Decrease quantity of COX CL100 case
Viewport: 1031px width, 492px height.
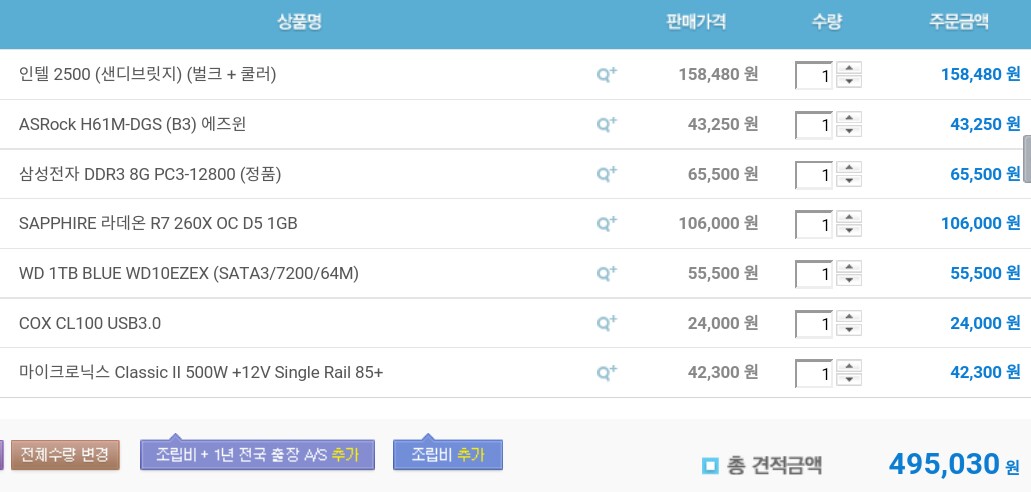[849, 330]
